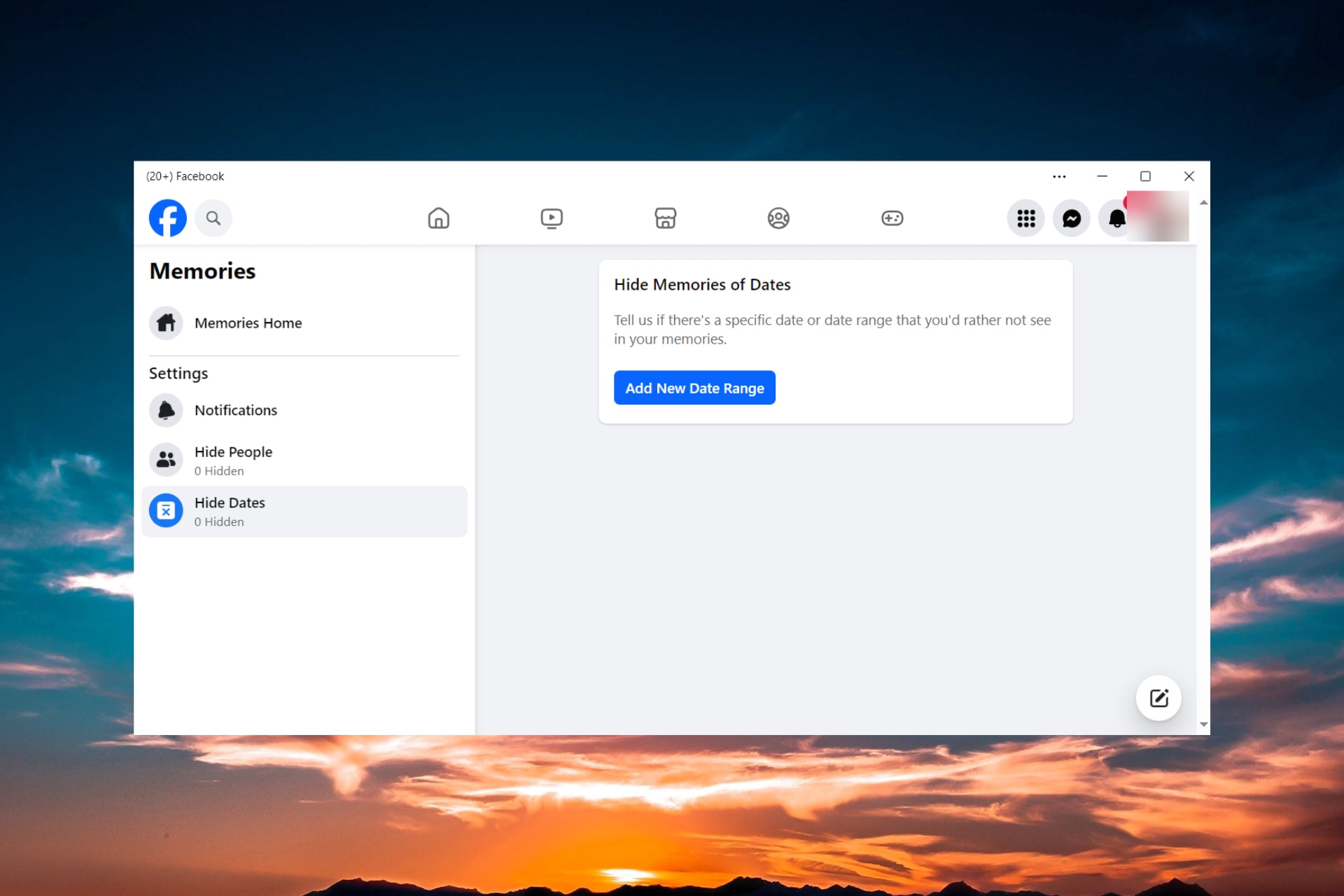Open the window three-dot options menu
This screenshot has width=1344, height=896.
[1059, 176]
